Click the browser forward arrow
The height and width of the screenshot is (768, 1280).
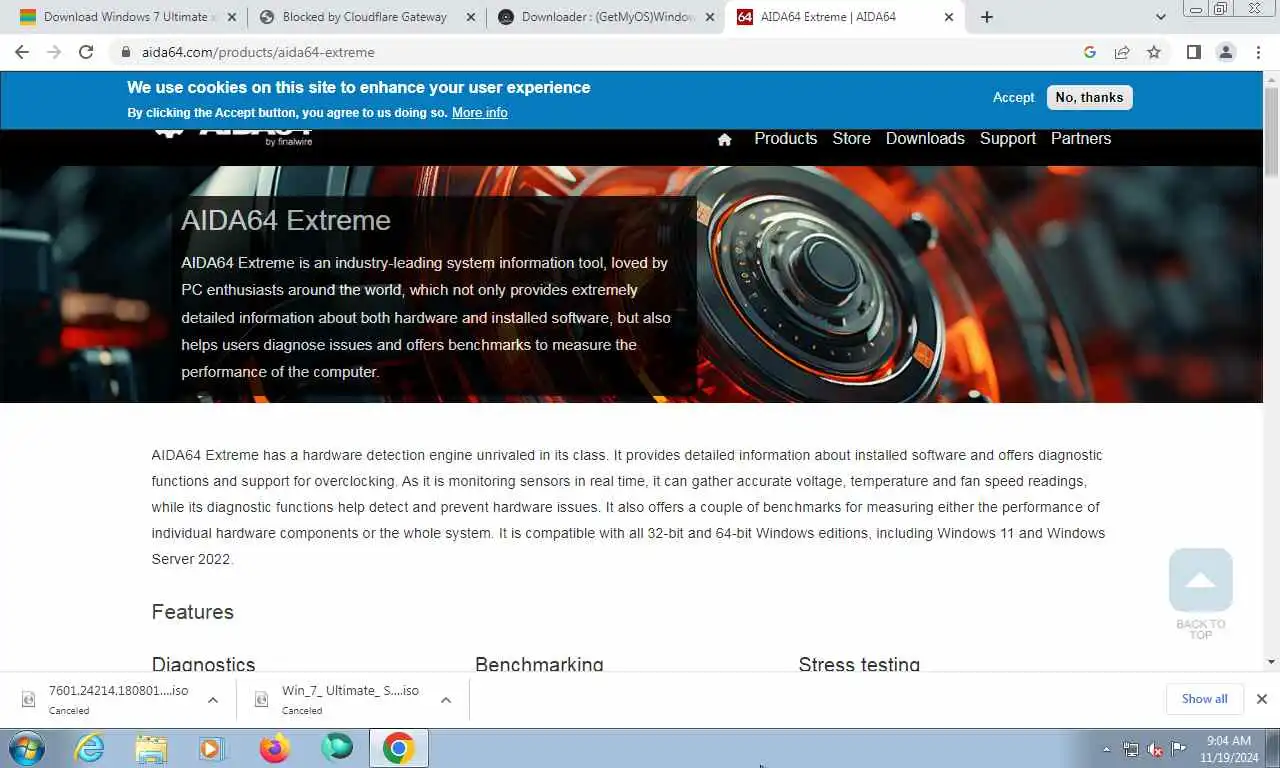tap(54, 52)
